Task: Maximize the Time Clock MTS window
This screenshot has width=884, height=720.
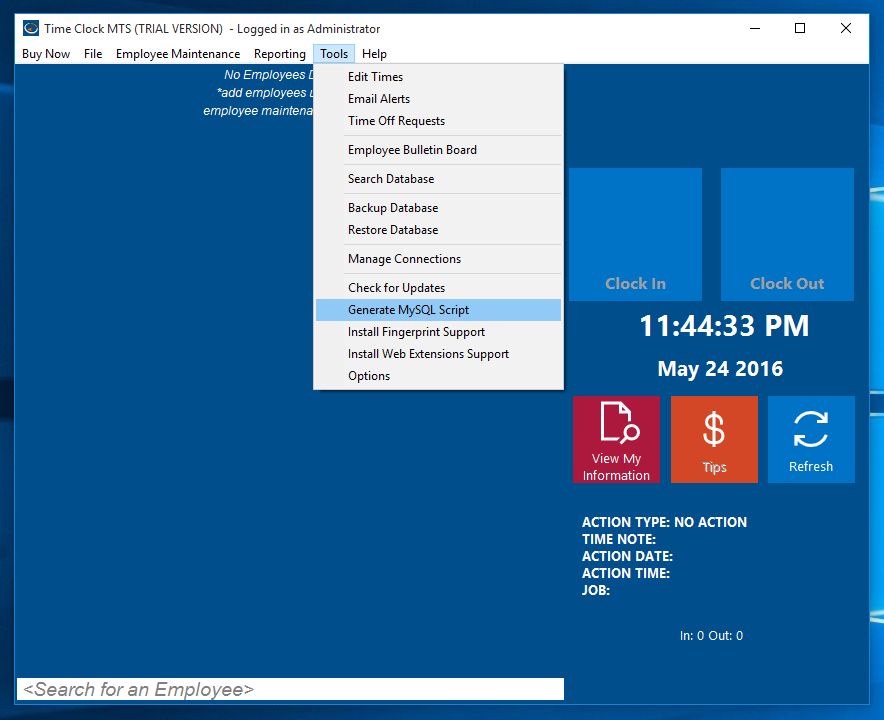Action: [x=800, y=28]
